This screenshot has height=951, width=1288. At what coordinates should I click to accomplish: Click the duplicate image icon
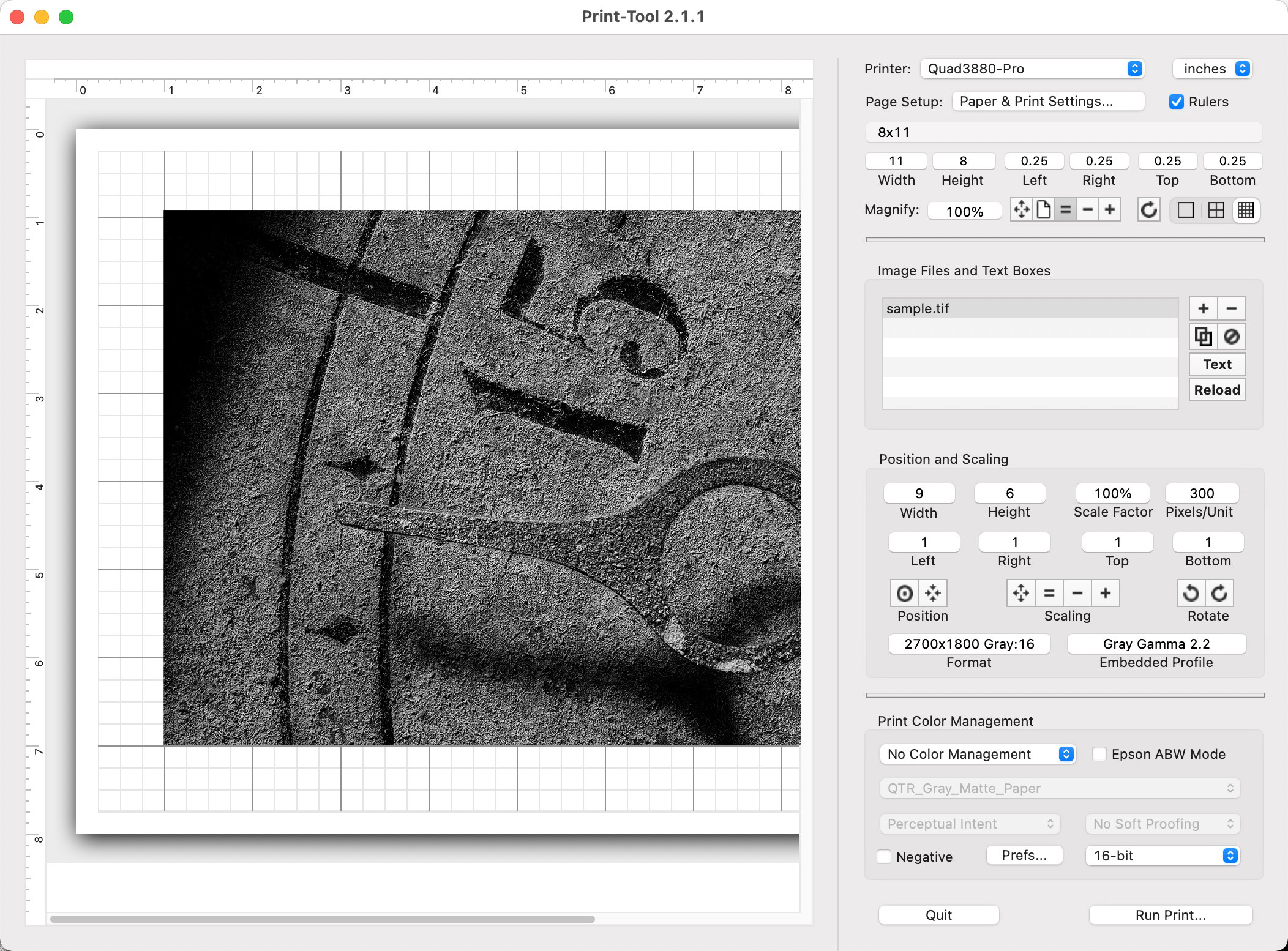[x=1203, y=337]
